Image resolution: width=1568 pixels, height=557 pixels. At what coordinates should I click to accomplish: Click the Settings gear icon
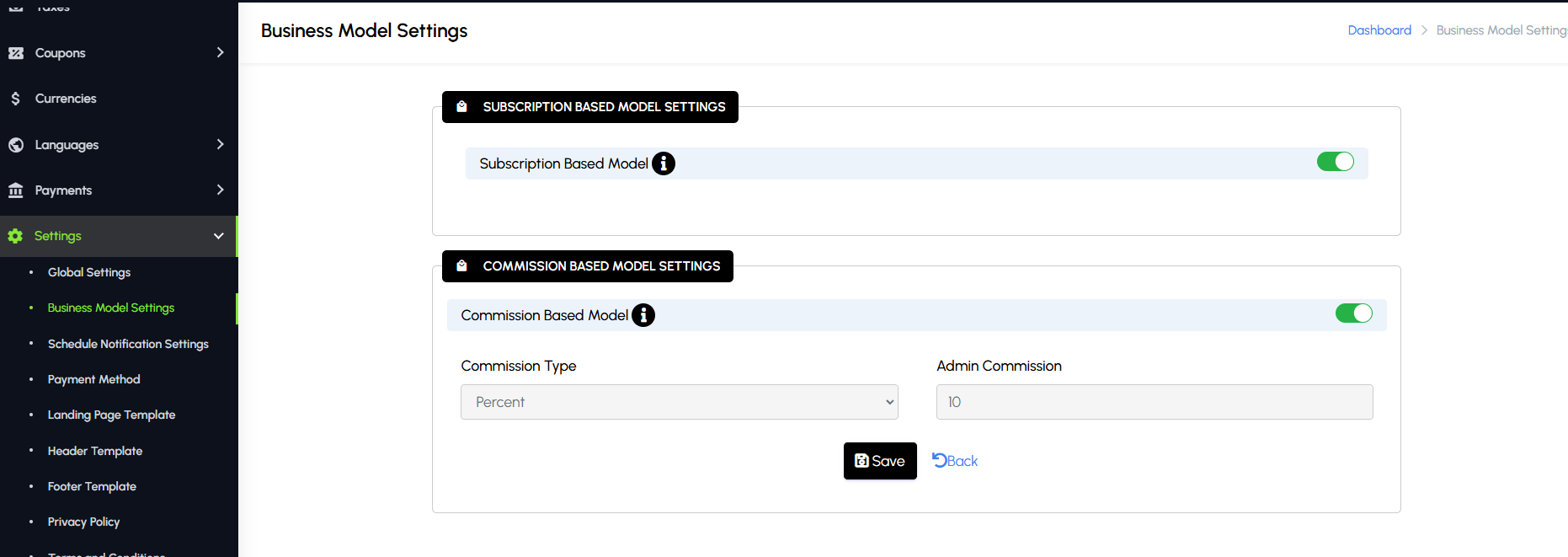click(15, 236)
